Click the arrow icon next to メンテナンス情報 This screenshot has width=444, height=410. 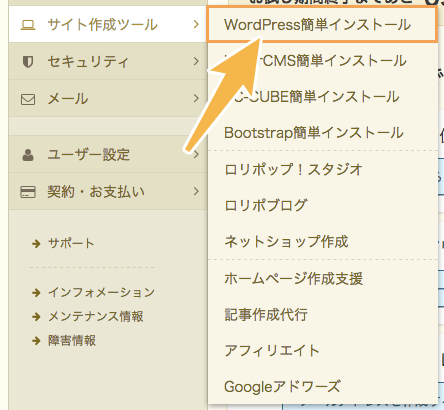[x=36, y=317]
